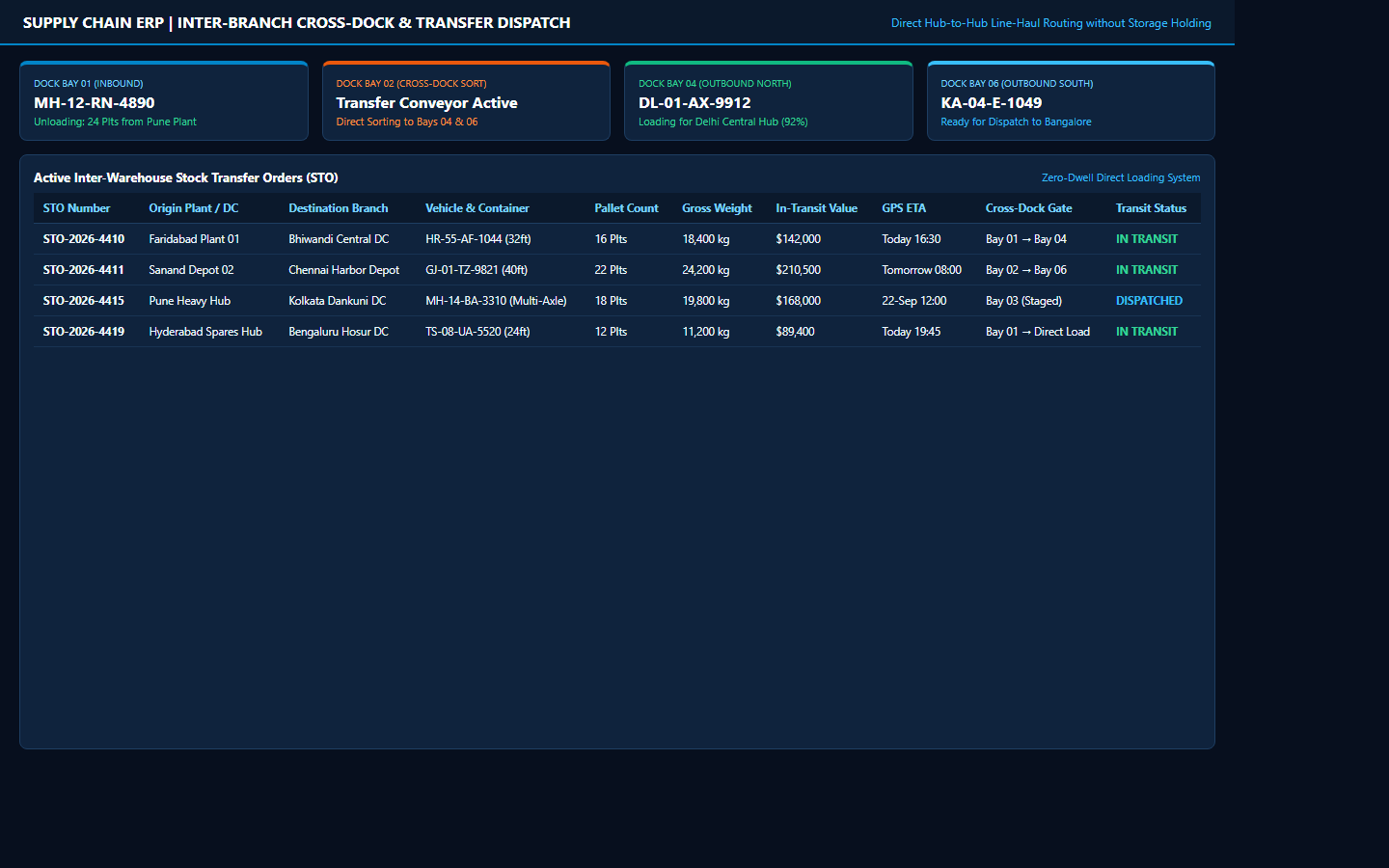Viewport: 1389px width, 868px height.
Task: Open the Dock Bay 01 inbound card MH-12-RN-4890
Action: coord(164,101)
